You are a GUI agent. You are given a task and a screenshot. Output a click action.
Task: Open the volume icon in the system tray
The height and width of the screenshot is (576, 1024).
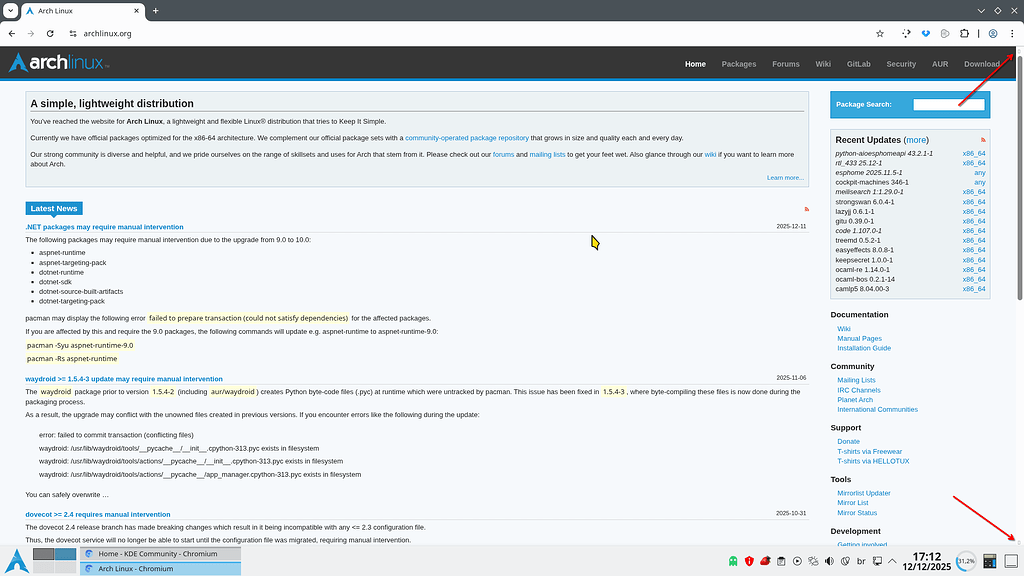(828, 560)
